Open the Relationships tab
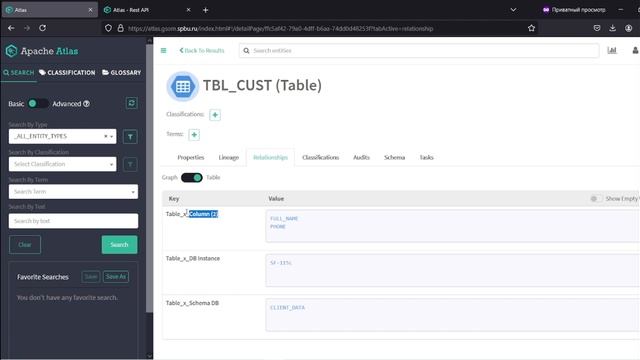 270,158
